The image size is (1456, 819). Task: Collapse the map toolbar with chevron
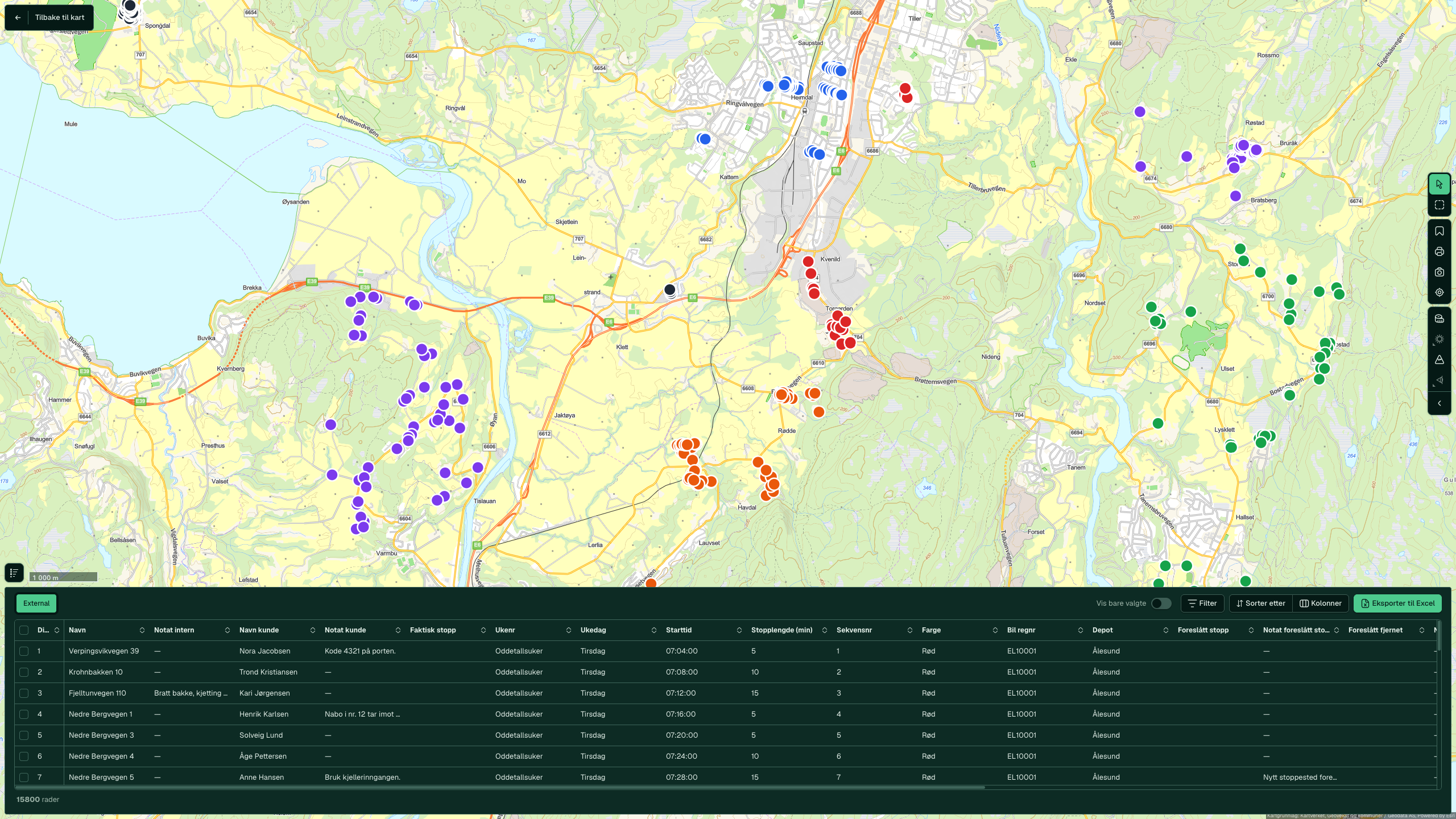click(x=1439, y=403)
